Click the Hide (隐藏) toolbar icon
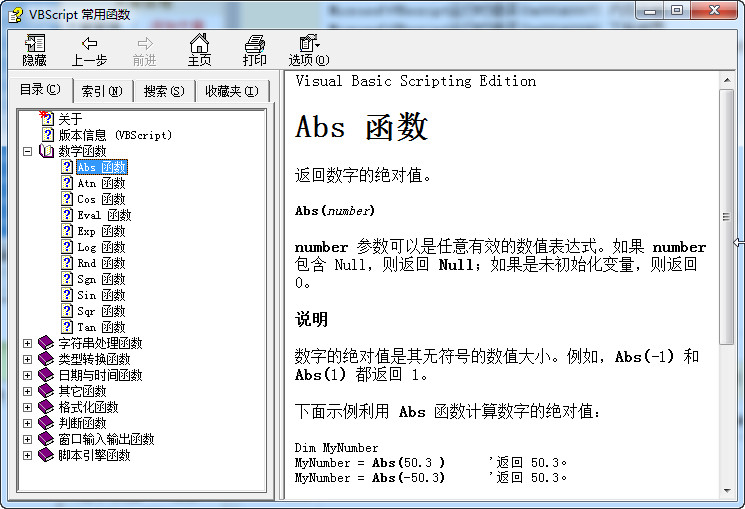The width and height of the screenshot is (745, 509). pos(35,43)
